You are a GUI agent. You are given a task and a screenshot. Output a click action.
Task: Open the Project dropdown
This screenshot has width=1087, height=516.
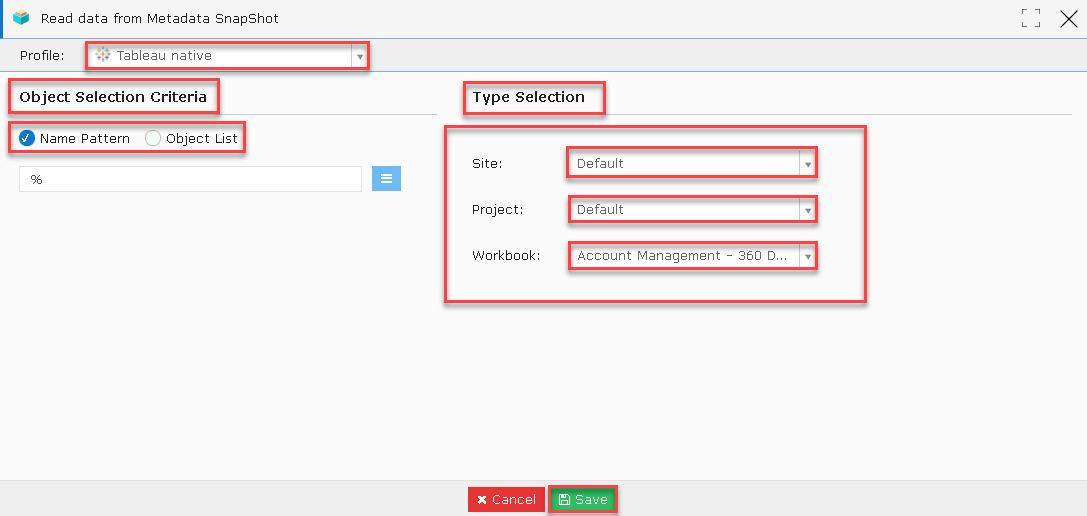692,209
